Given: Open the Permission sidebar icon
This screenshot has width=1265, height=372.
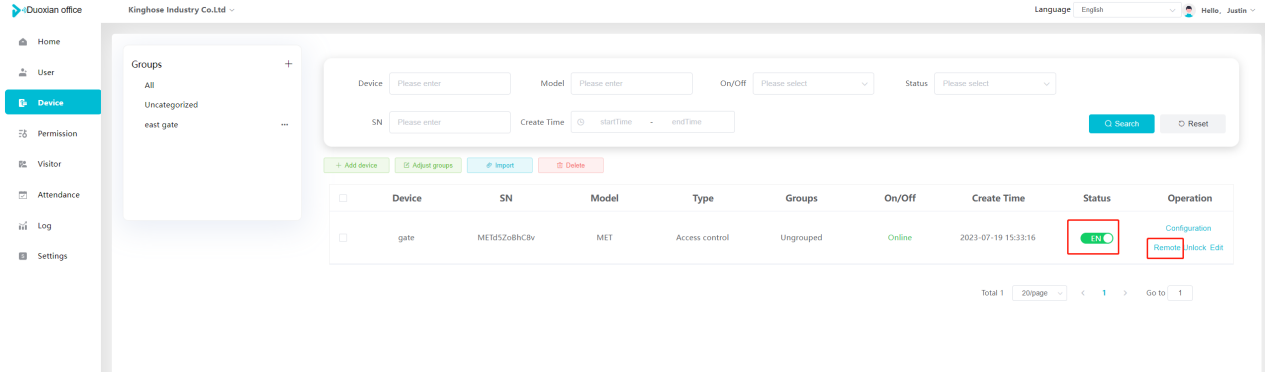Looking at the screenshot, I should (x=22, y=133).
